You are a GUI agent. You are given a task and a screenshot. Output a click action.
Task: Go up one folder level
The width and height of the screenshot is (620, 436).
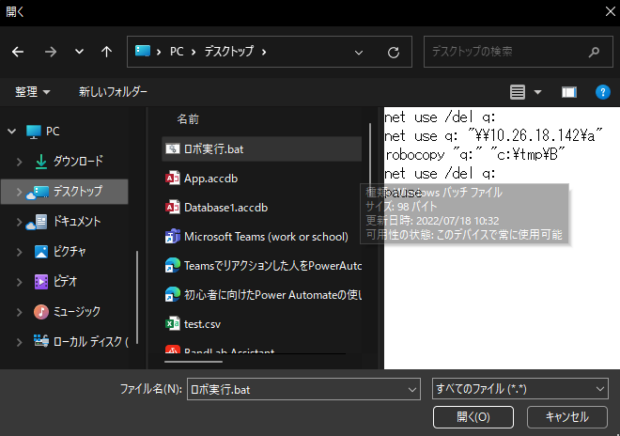click(x=106, y=52)
